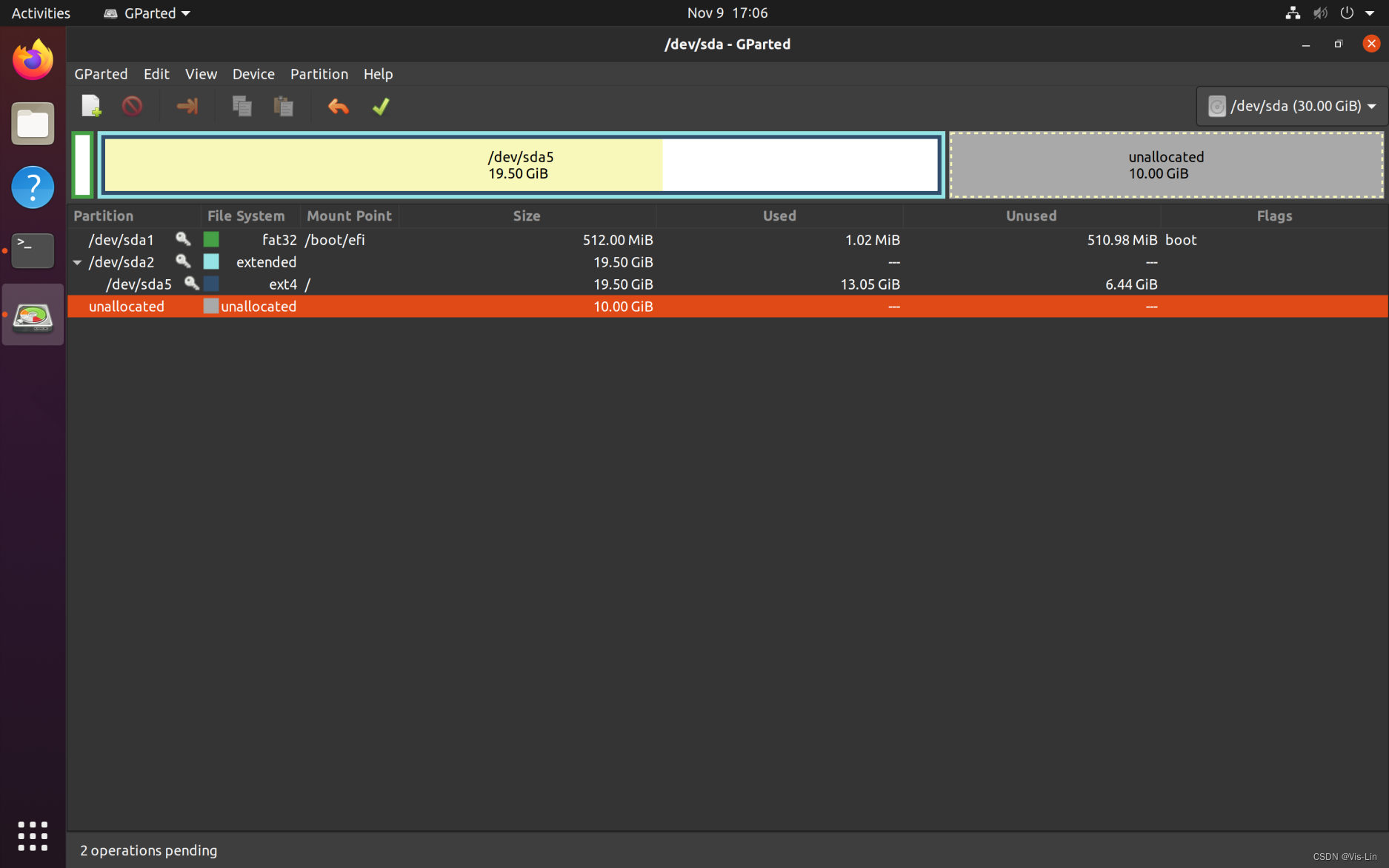1389x868 pixels.
Task: Click the muted volume icon in top bar
Action: [1320, 13]
